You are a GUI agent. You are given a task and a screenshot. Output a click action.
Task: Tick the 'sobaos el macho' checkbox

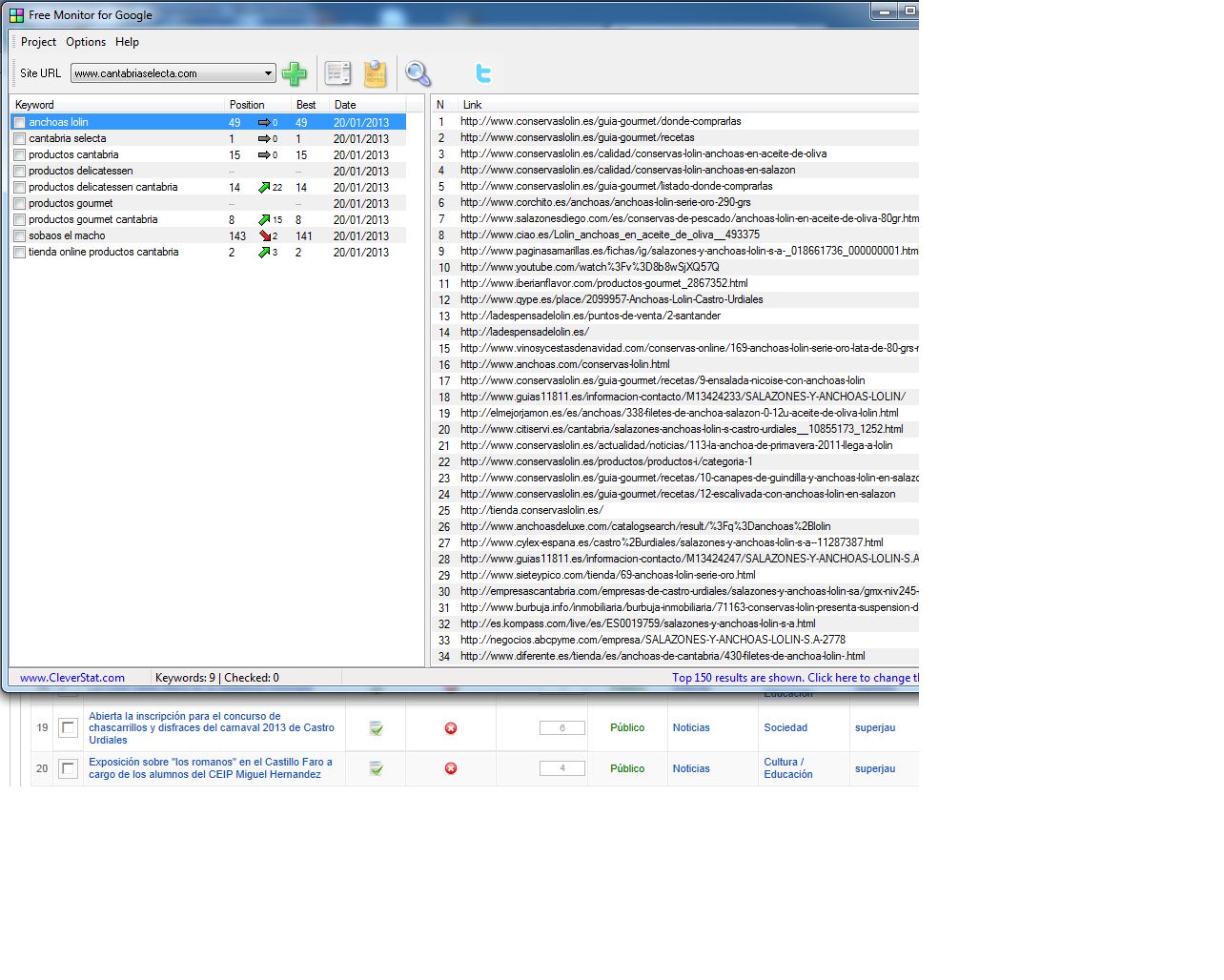click(19, 235)
